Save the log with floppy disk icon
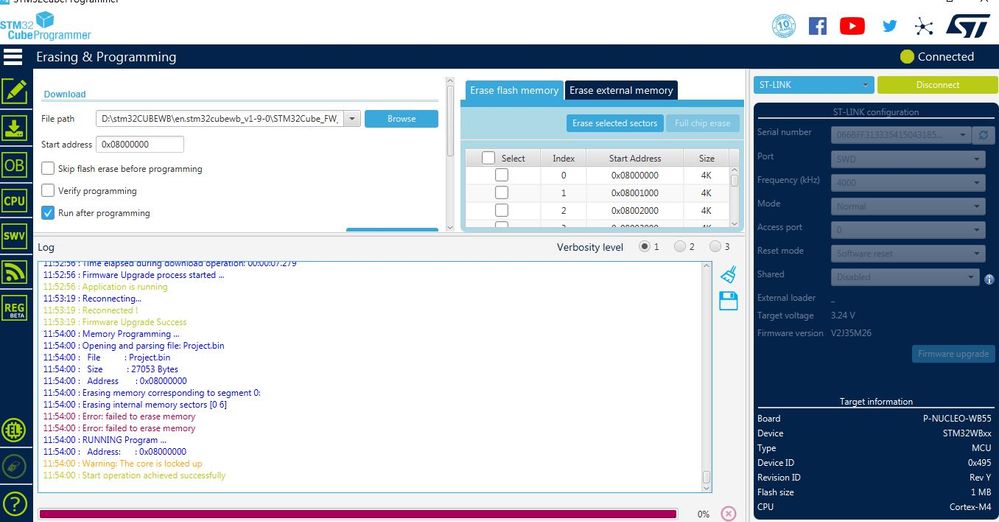 (728, 301)
